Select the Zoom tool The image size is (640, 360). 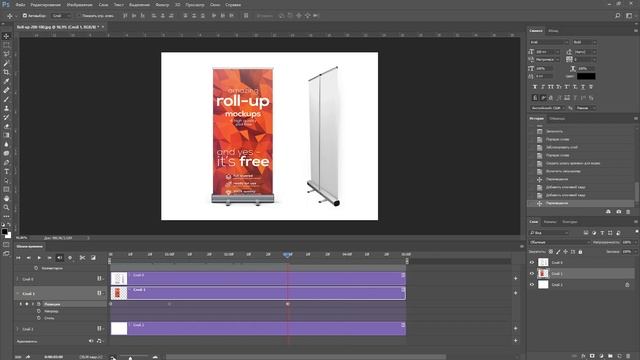pyautogui.click(x=6, y=207)
